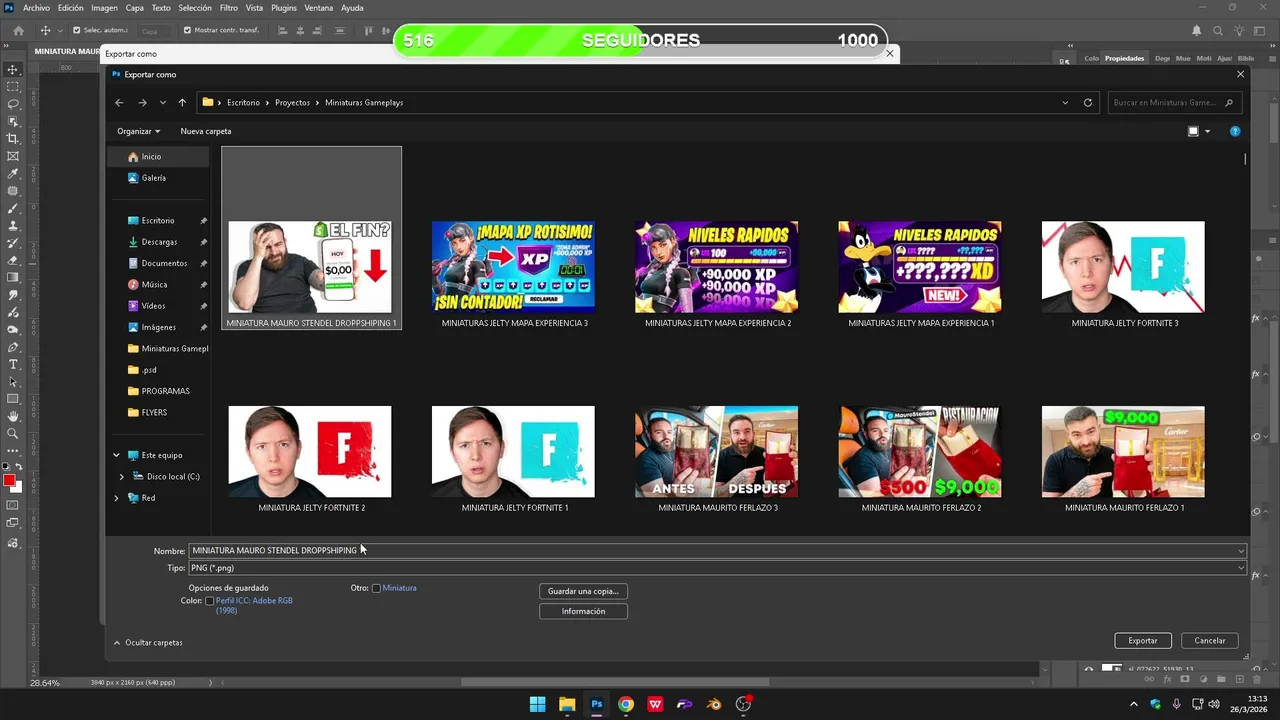Open Descargas in the sidebar

pos(159,242)
